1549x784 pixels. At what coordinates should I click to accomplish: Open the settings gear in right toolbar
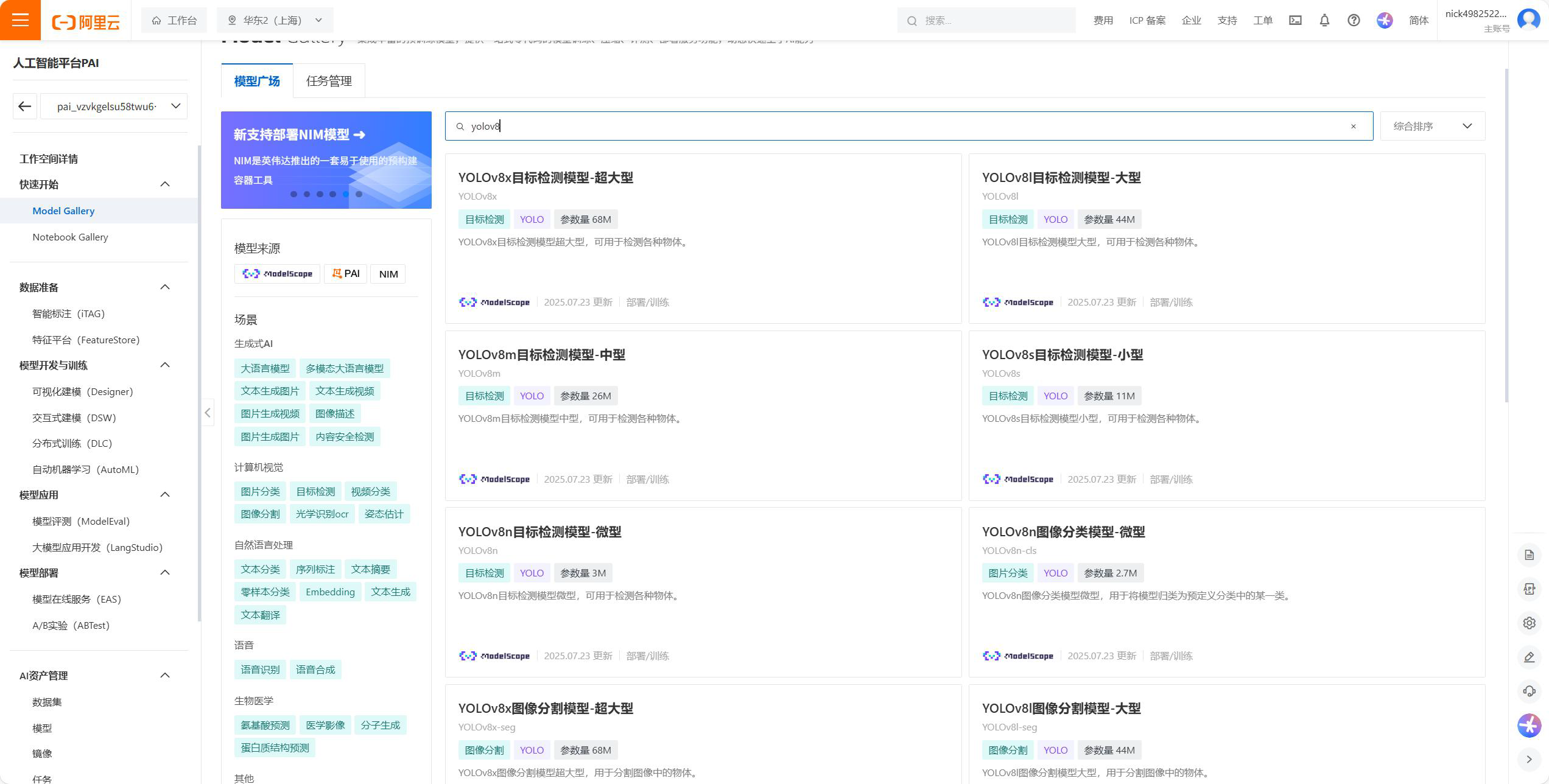tap(1529, 623)
